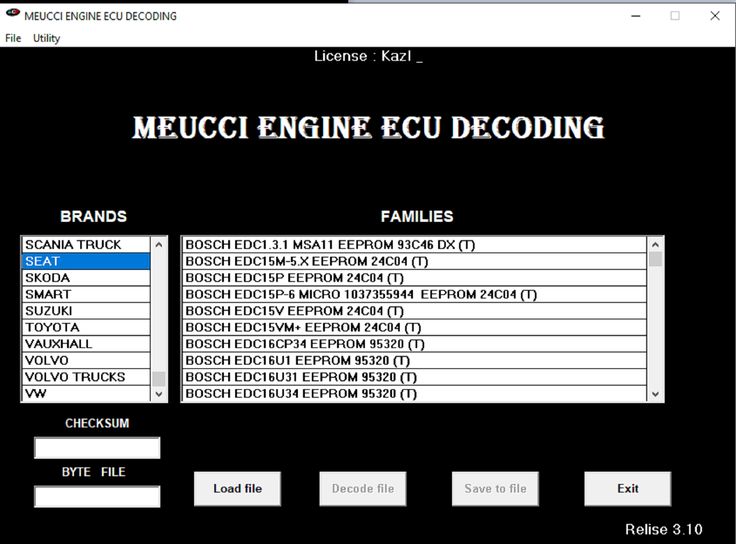Click the CHECKSUM input field
736x544 pixels.
[97, 448]
